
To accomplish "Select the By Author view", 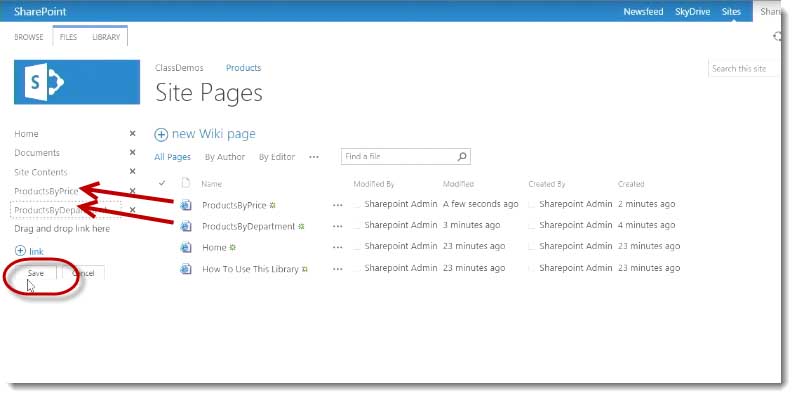I will [225, 157].
